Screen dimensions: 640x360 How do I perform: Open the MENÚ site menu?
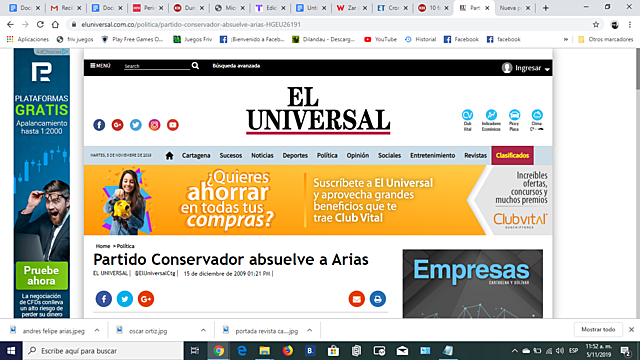coord(100,66)
